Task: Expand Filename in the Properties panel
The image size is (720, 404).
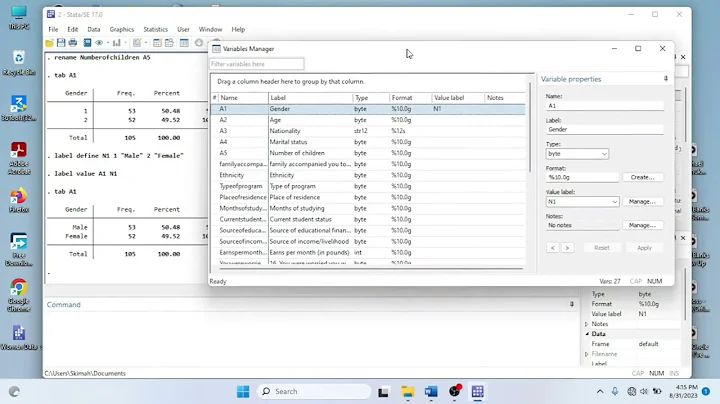Action: click(x=586, y=354)
